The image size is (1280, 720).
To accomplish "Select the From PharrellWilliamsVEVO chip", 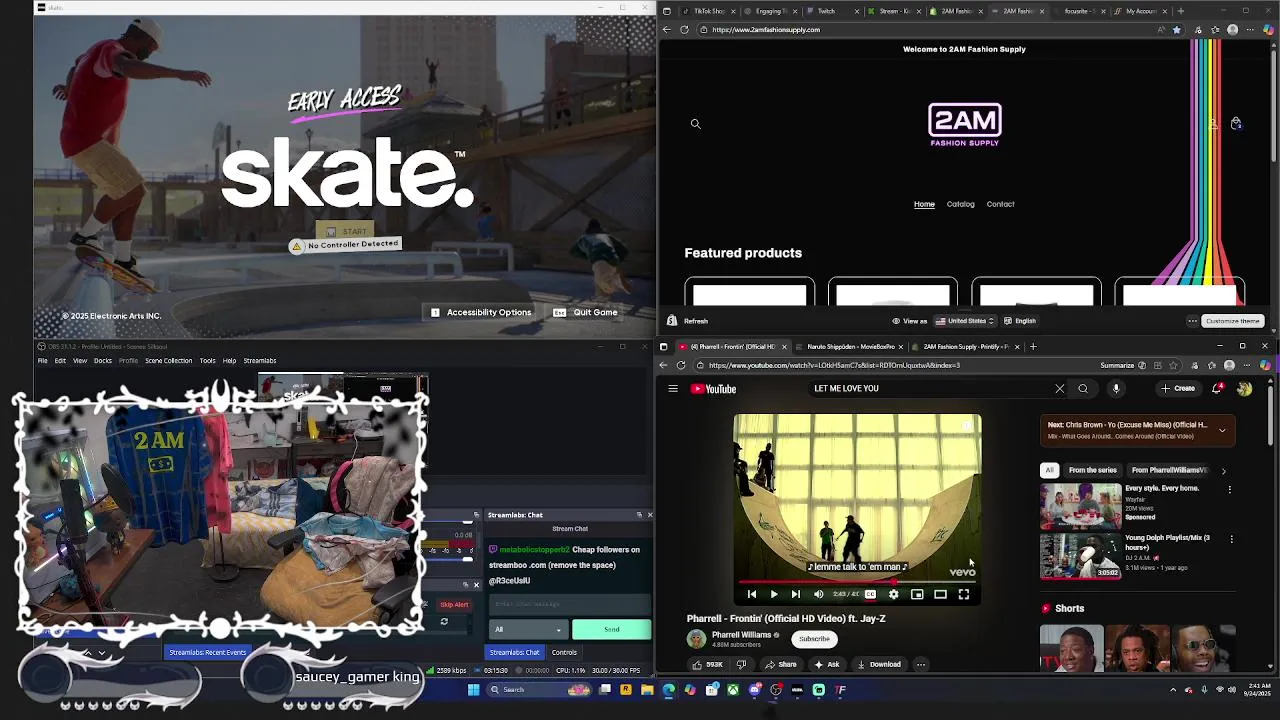I will coord(1168,470).
